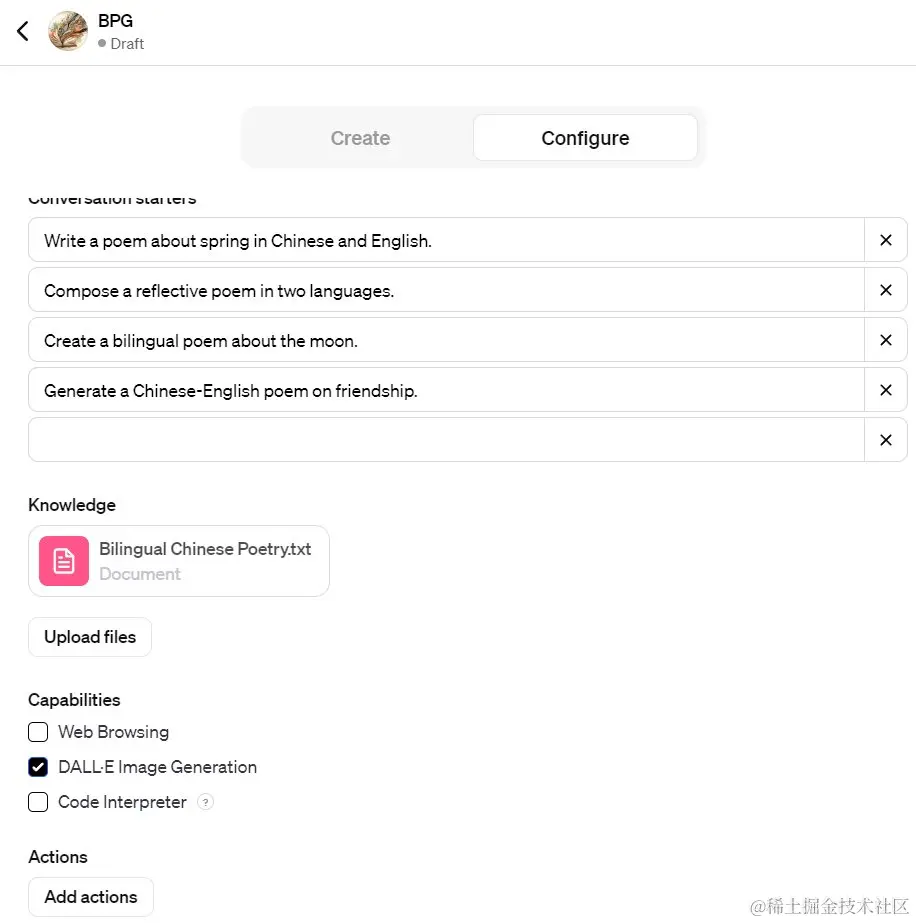916x923 pixels.
Task: Enable the Code Interpreter capability
Action: [37, 802]
